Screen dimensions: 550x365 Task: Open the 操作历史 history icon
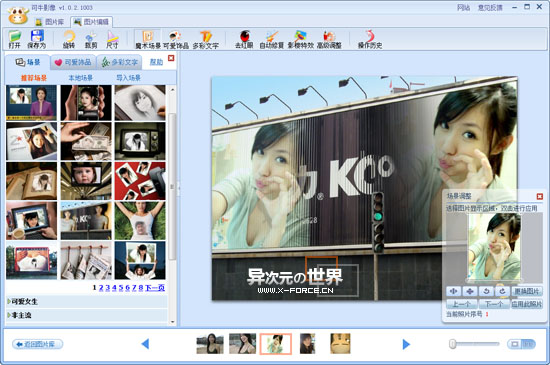370,39
